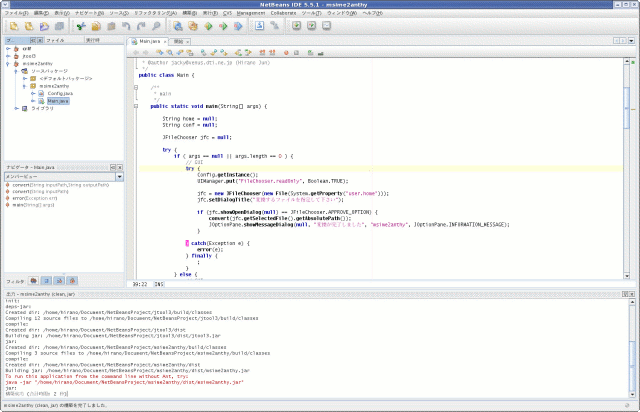Image resolution: width=640 pixels, height=412 pixels.
Task: Click the Redo arrow in main toolbar
Action: click(x=142, y=26)
